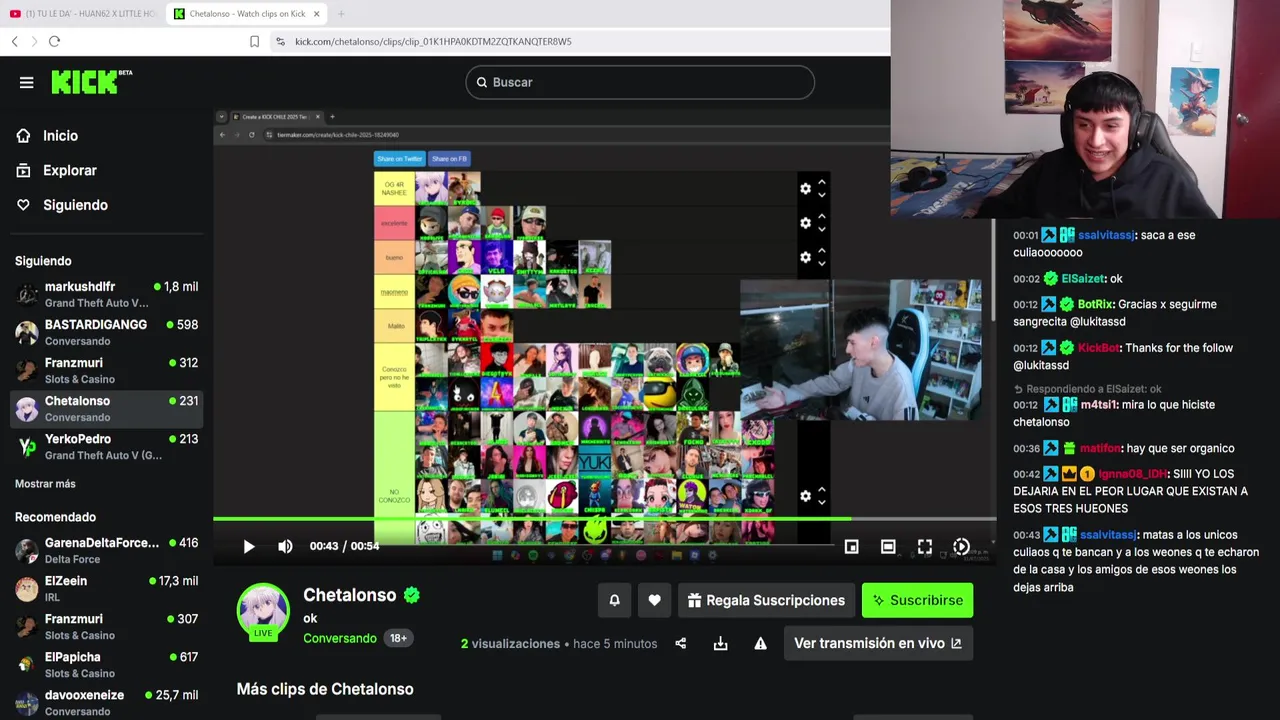Reload the current page
The height and width of the screenshot is (720, 1280).
[x=54, y=41]
